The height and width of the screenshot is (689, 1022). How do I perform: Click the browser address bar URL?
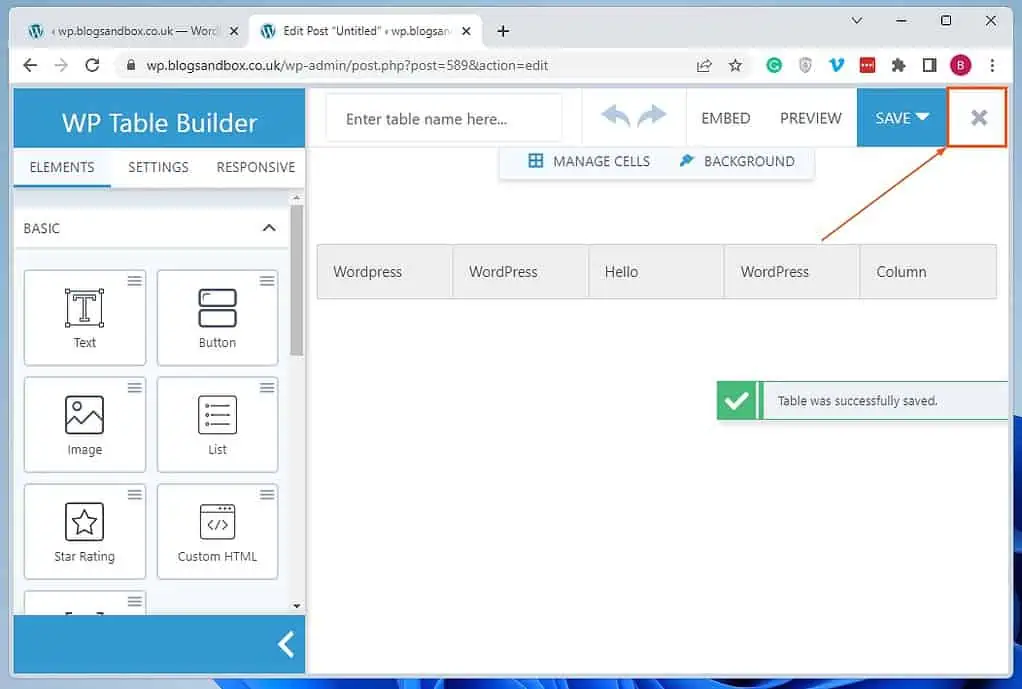coord(347,65)
